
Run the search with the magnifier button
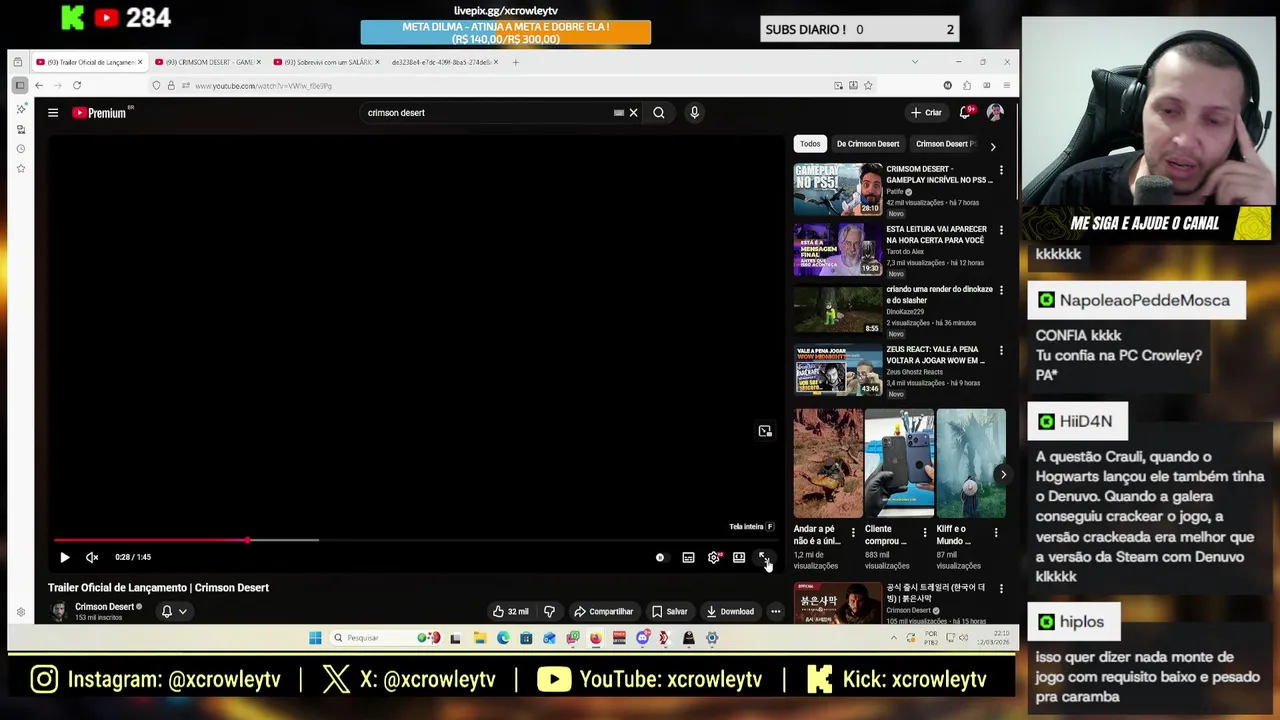coord(659,113)
